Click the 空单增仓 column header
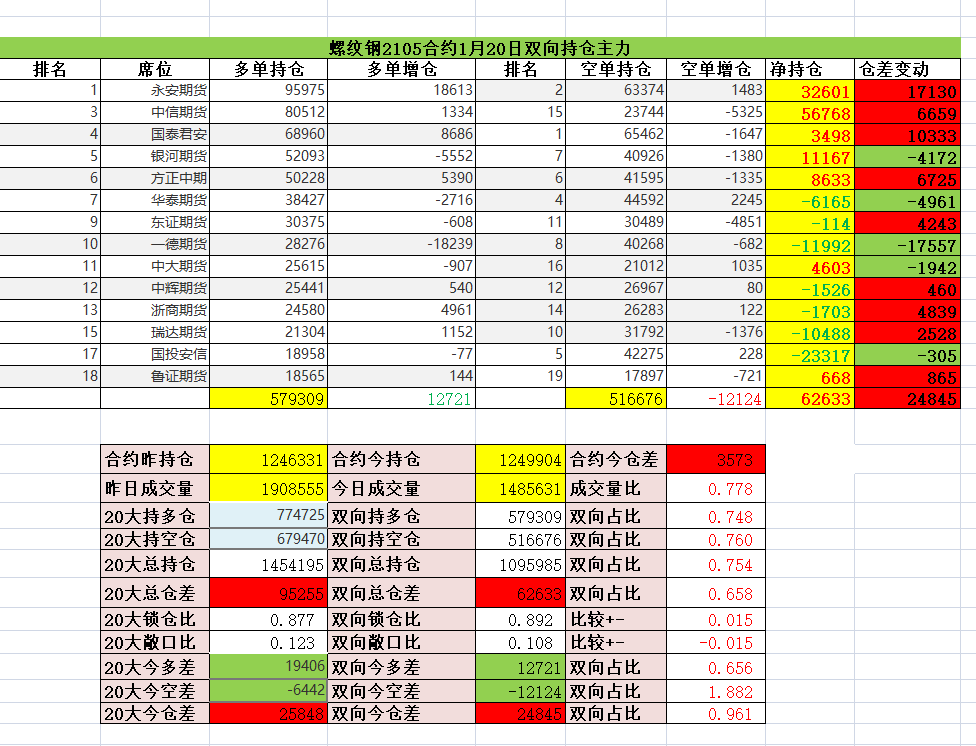This screenshot has height=746, width=976. [716, 69]
